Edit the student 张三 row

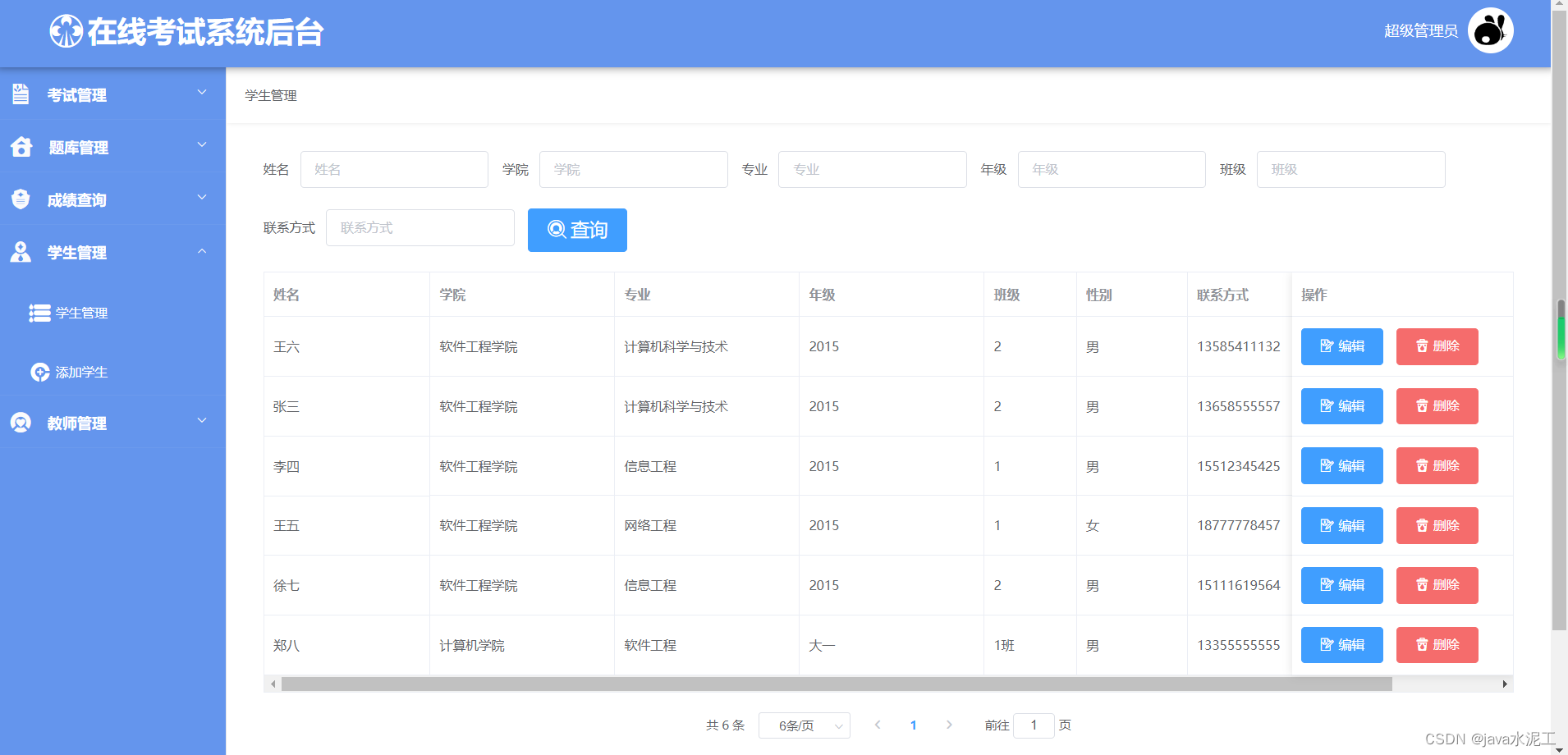(x=1341, y=406)
